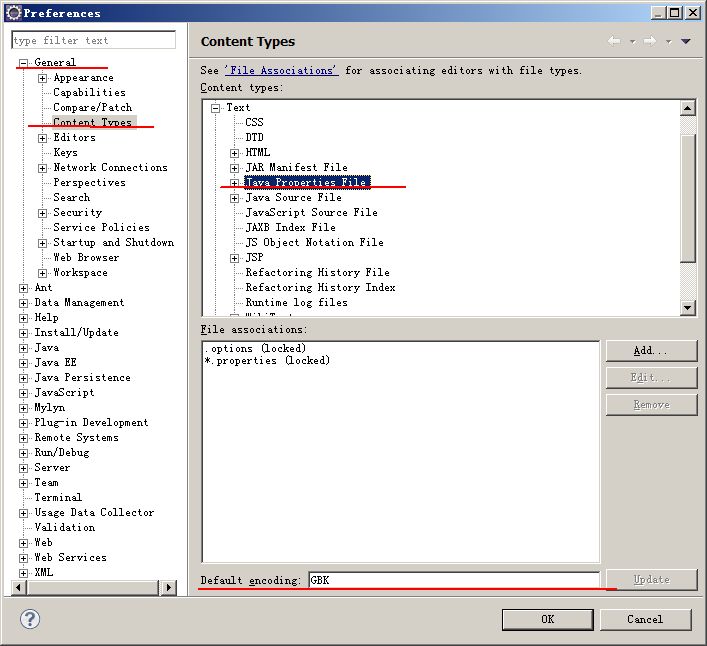This screenshot has width=707, height=646.
Task: Select Validation preference page
Action: tap(64, 527)
